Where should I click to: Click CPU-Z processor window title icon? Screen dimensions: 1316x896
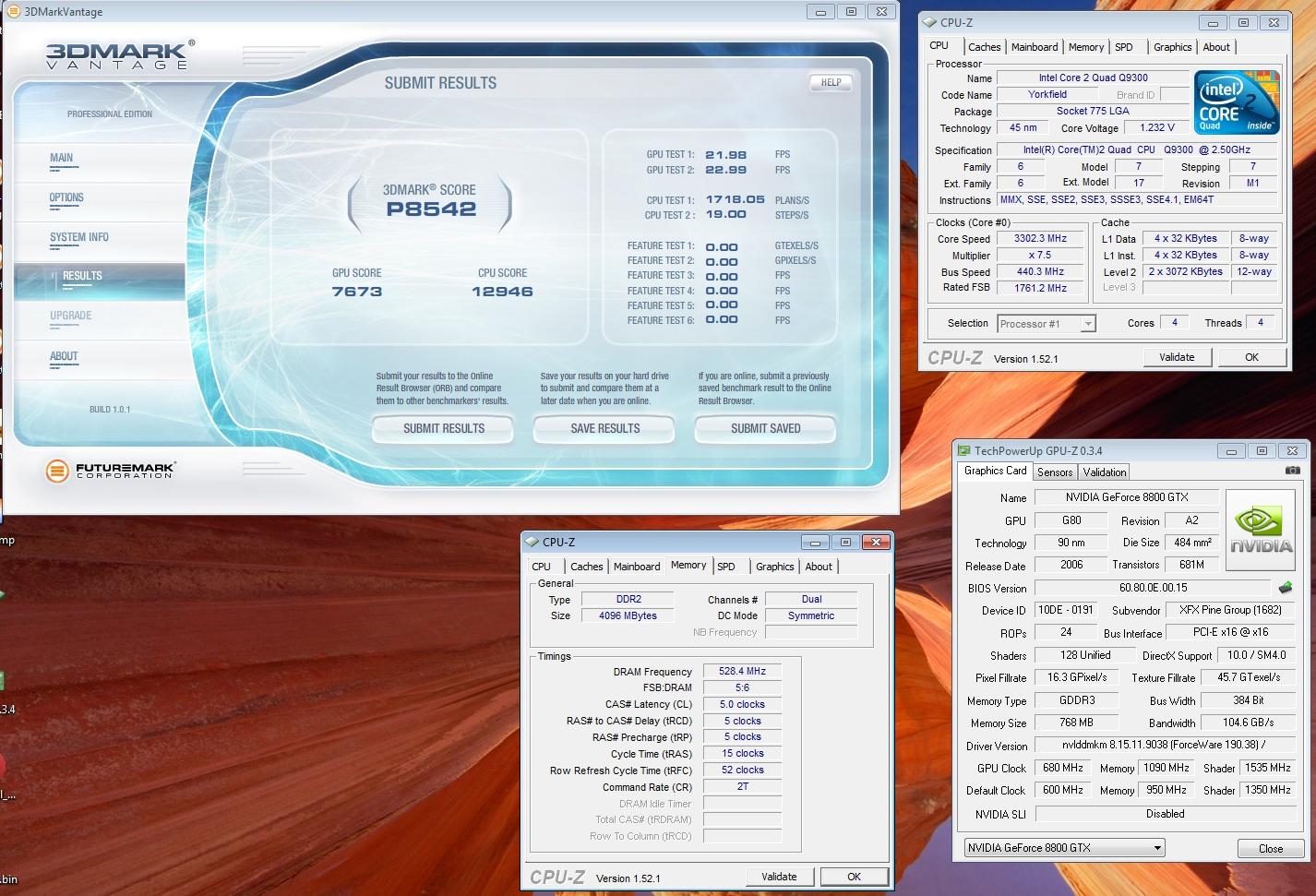click(929, 22)
